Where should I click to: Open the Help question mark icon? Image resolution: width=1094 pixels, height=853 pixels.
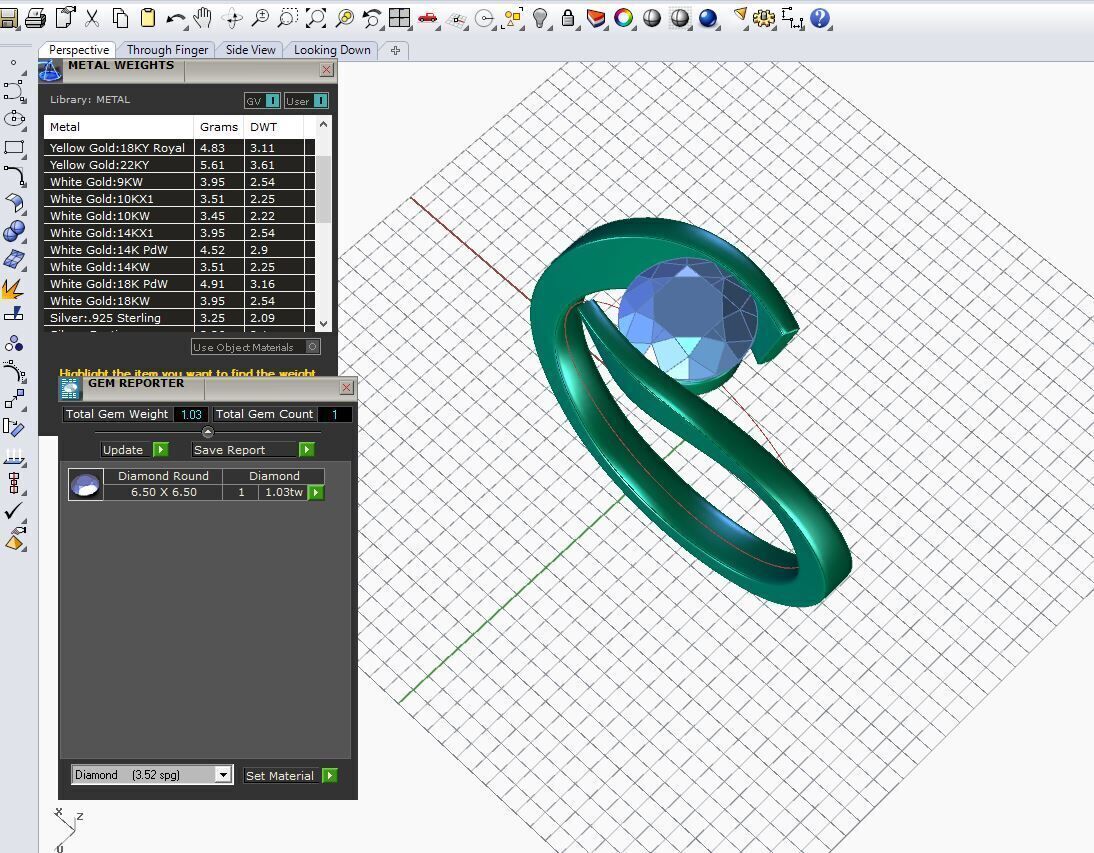point(820,18)
